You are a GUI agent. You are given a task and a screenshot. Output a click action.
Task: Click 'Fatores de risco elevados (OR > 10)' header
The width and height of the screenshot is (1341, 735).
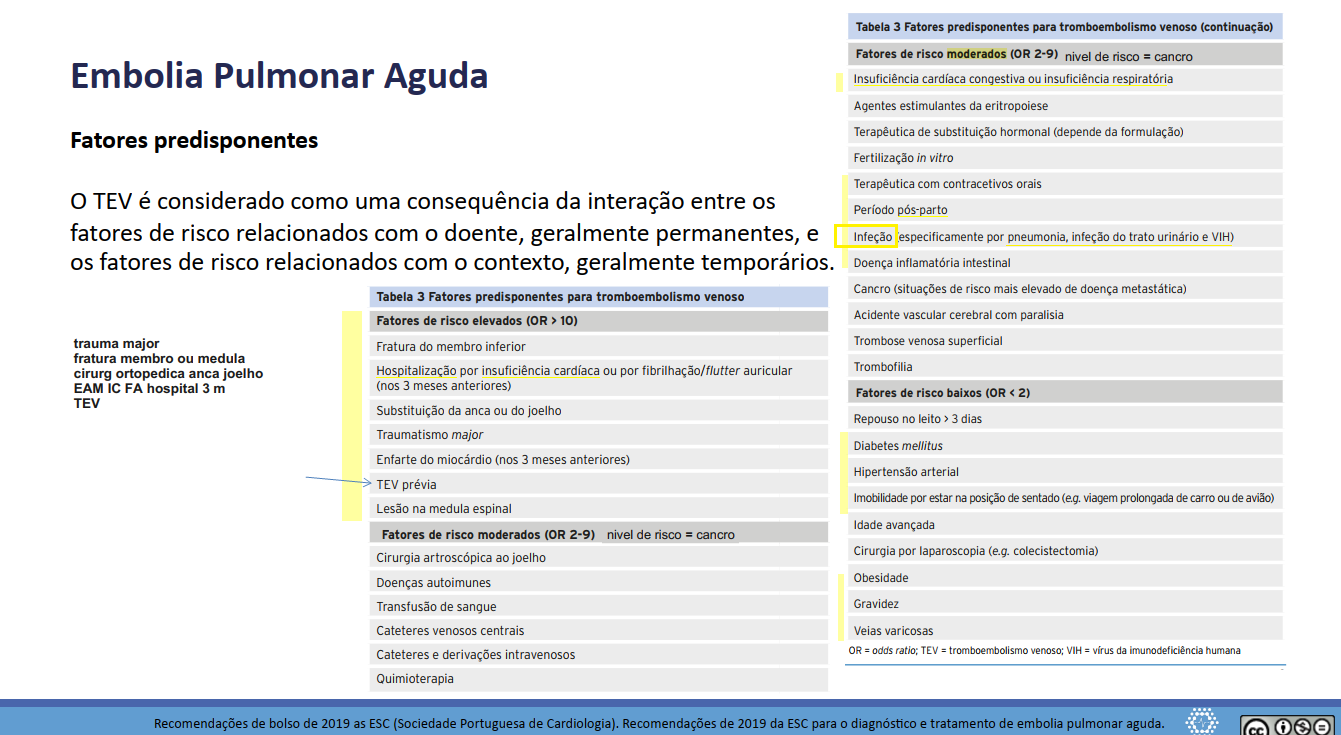pos(477,322)
